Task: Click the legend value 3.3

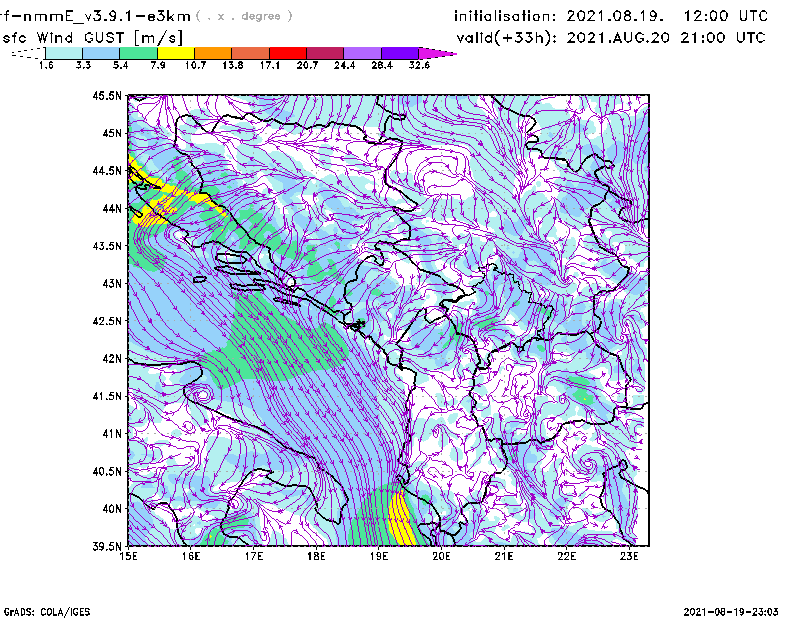Action: pyautogui.click(x=83, y=65)
